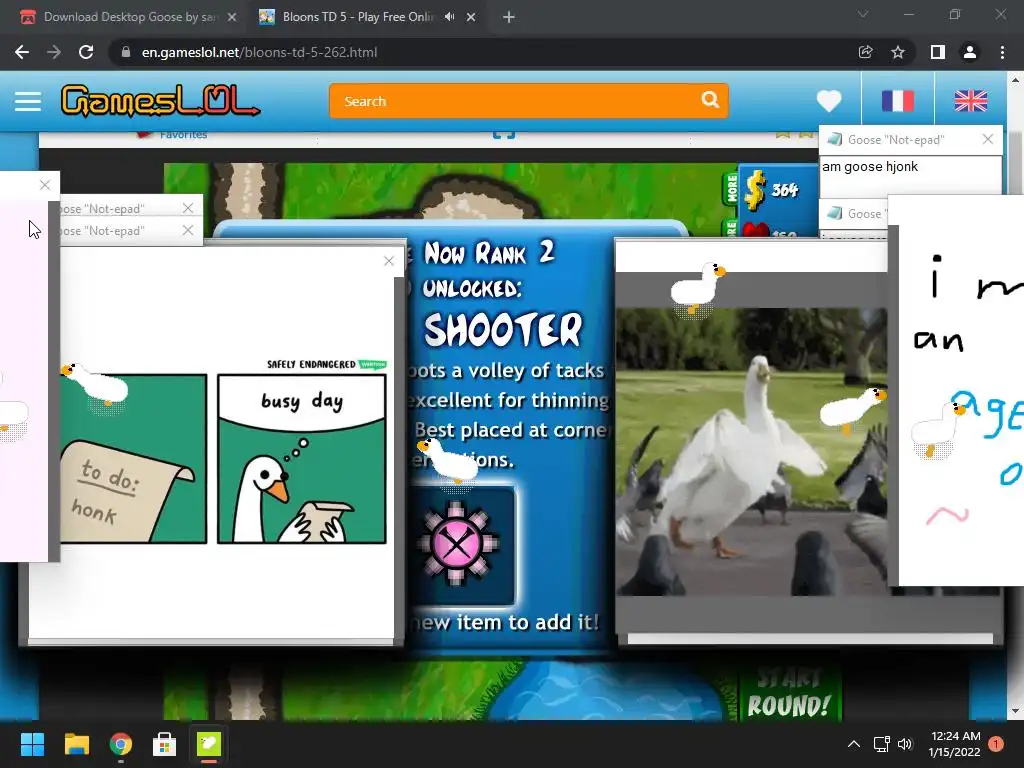
Task: Click the 'to do: honk' comic panel
Action: click(x=133, y=458)
